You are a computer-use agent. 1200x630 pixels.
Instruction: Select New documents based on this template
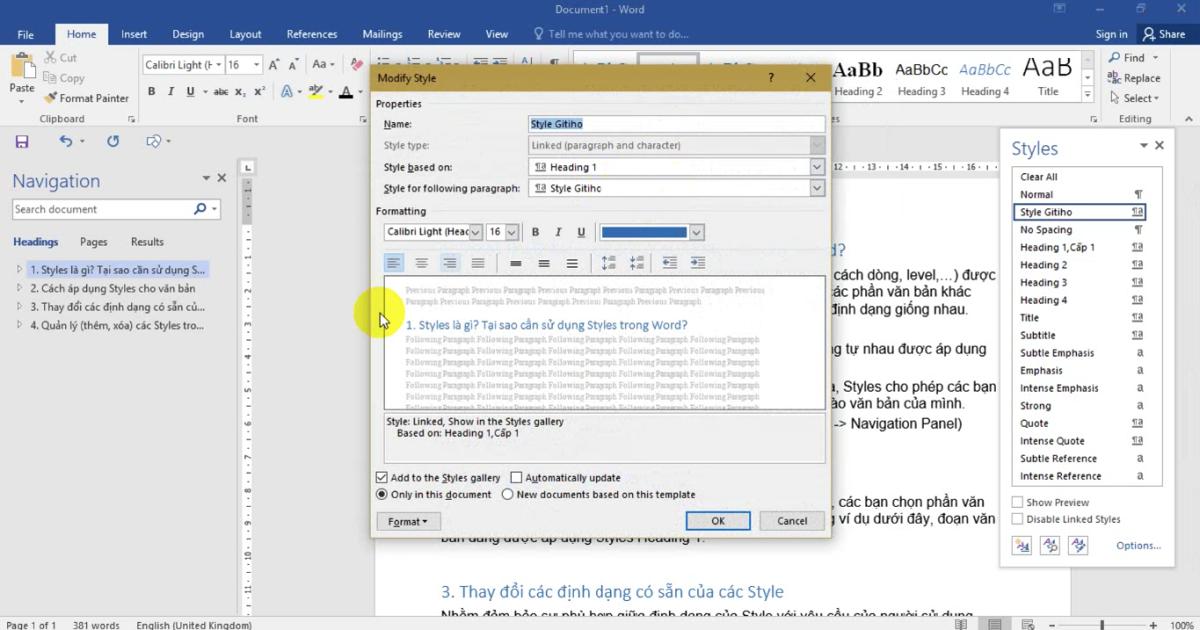[508, 494]
